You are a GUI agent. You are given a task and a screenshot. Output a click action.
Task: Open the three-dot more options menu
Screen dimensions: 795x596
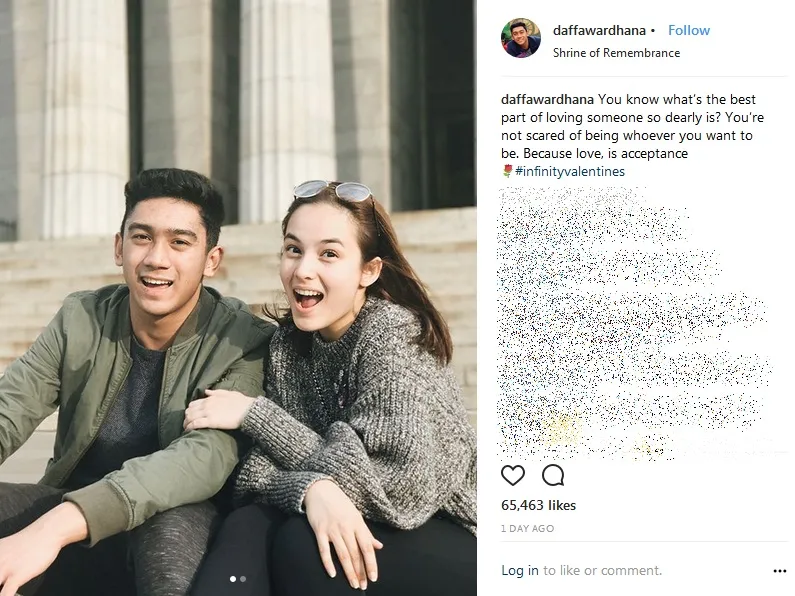780,571
